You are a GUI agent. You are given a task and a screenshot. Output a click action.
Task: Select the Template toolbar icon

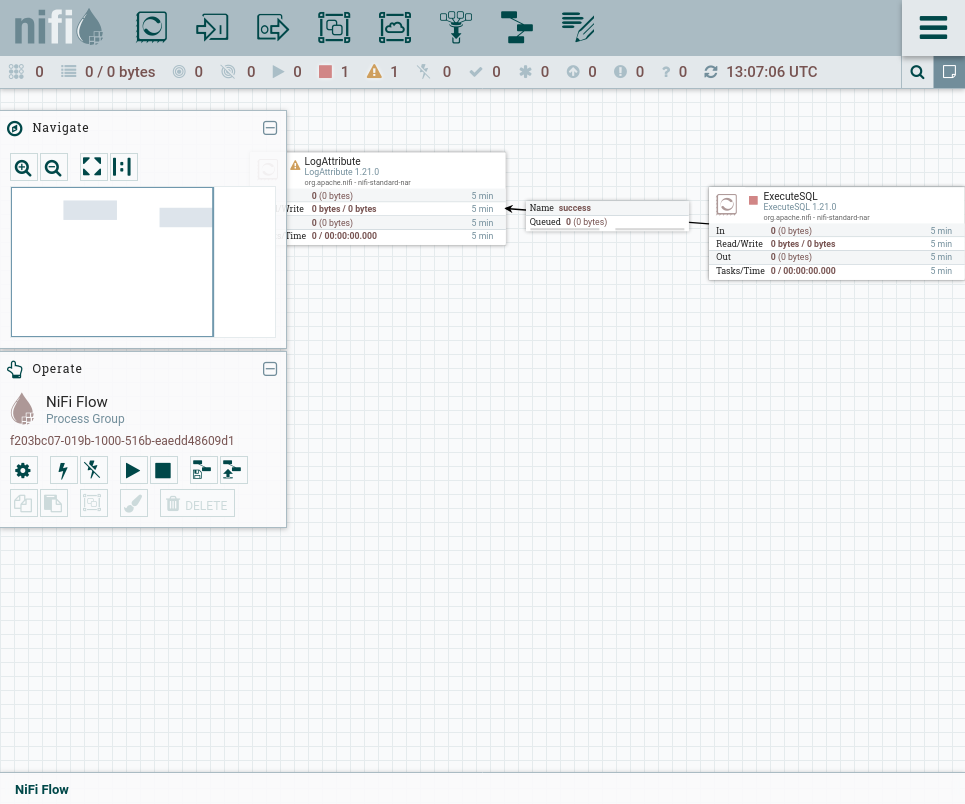517,28
